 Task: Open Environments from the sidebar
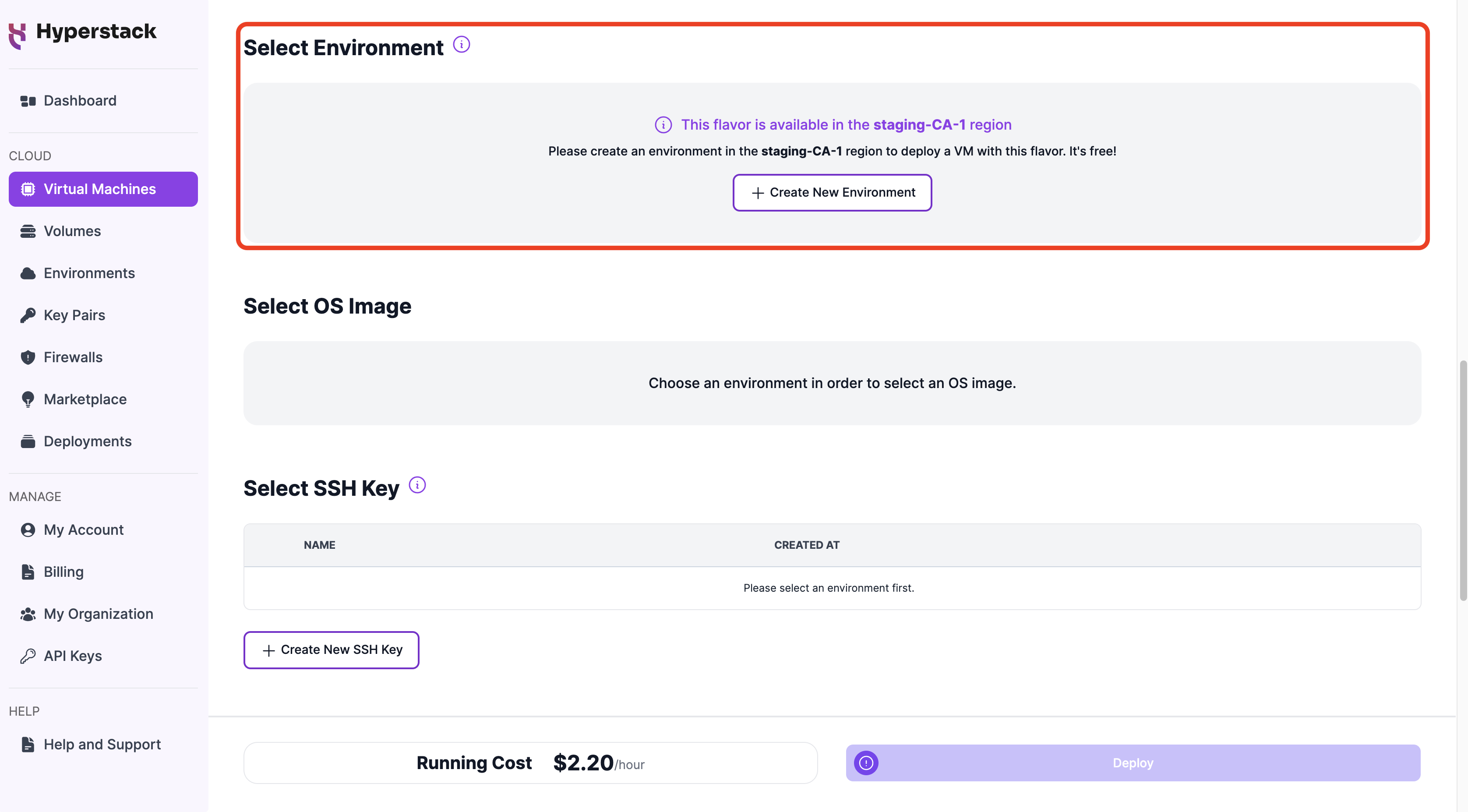103,274
